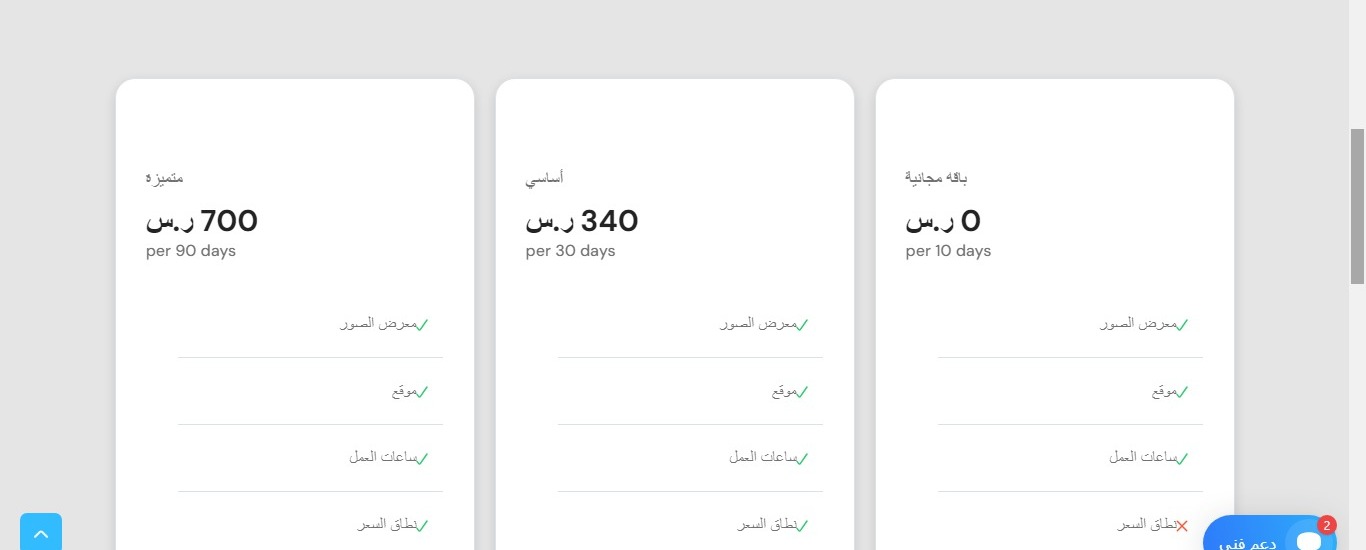Click the checkmark beside معرض الصور in the 700 plan

point(422,325)
